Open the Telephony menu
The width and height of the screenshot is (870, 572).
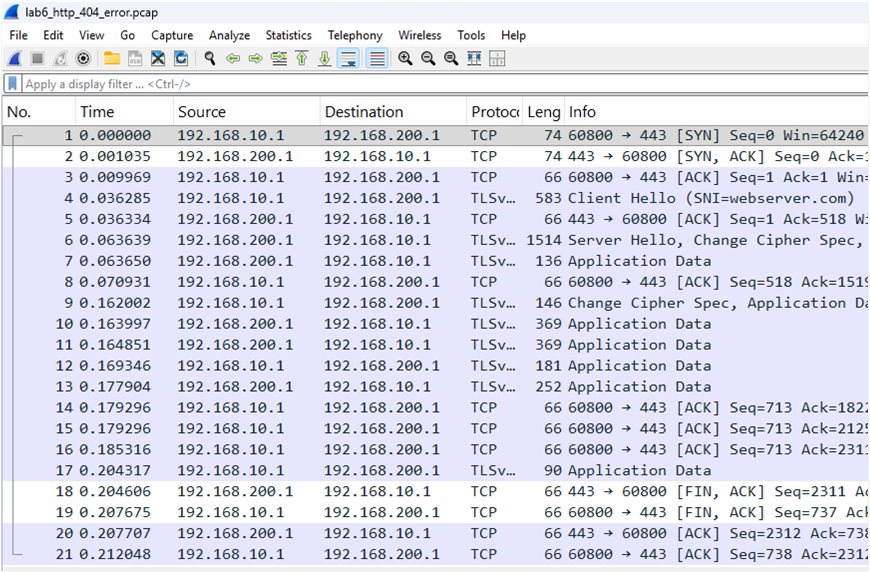(355, 35)
